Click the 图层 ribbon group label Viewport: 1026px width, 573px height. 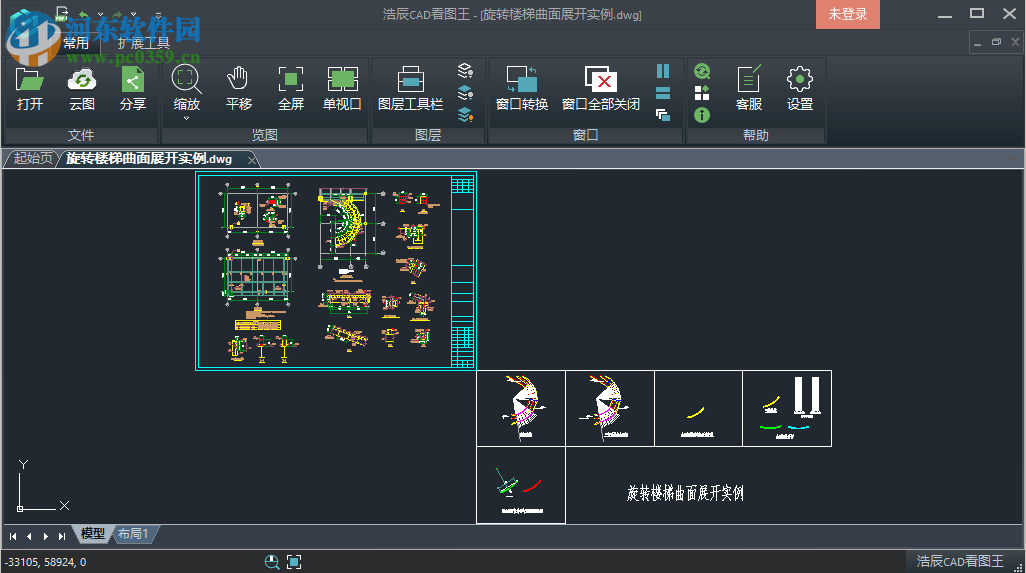428,135
